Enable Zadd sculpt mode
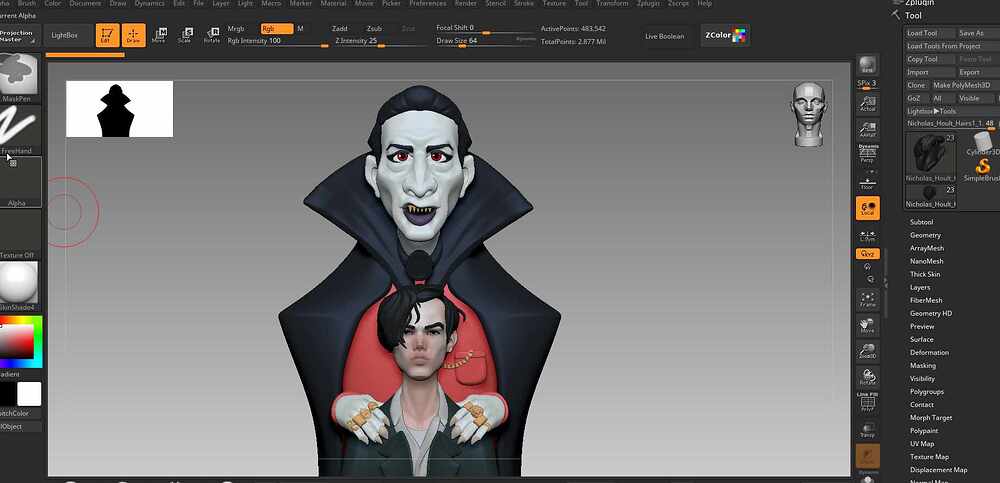Screen dimensions: 1000x483 click(x=340, y=29)
